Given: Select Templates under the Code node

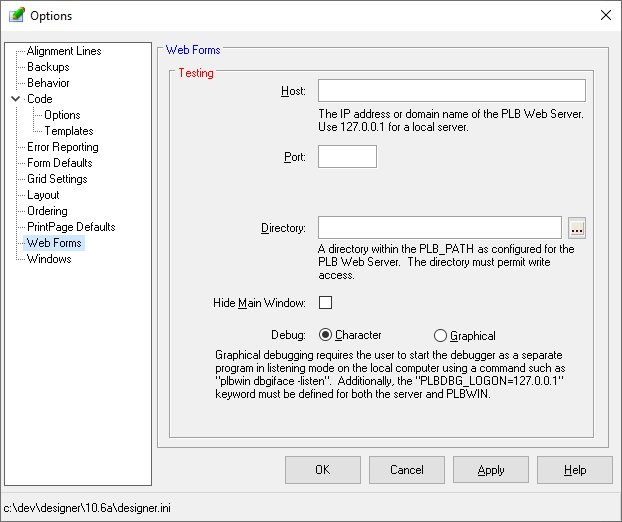Looking at the screenshot, I should [68, 131].
